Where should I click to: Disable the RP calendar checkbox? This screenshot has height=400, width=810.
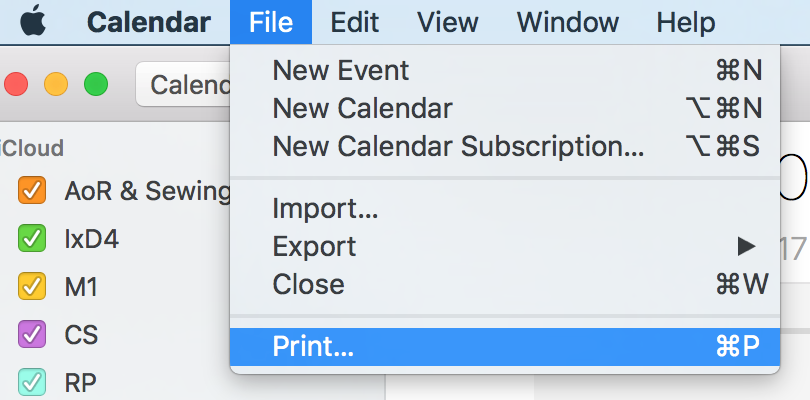32,381
